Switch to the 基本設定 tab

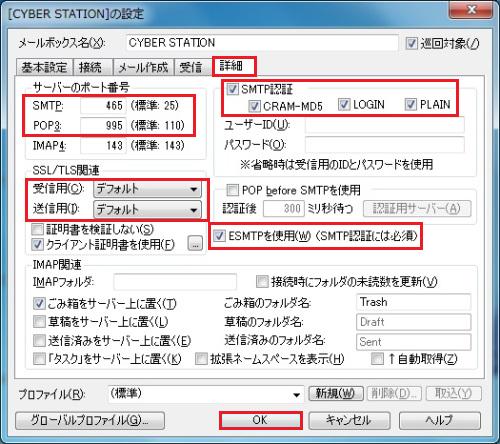click(x=44, y=68)
